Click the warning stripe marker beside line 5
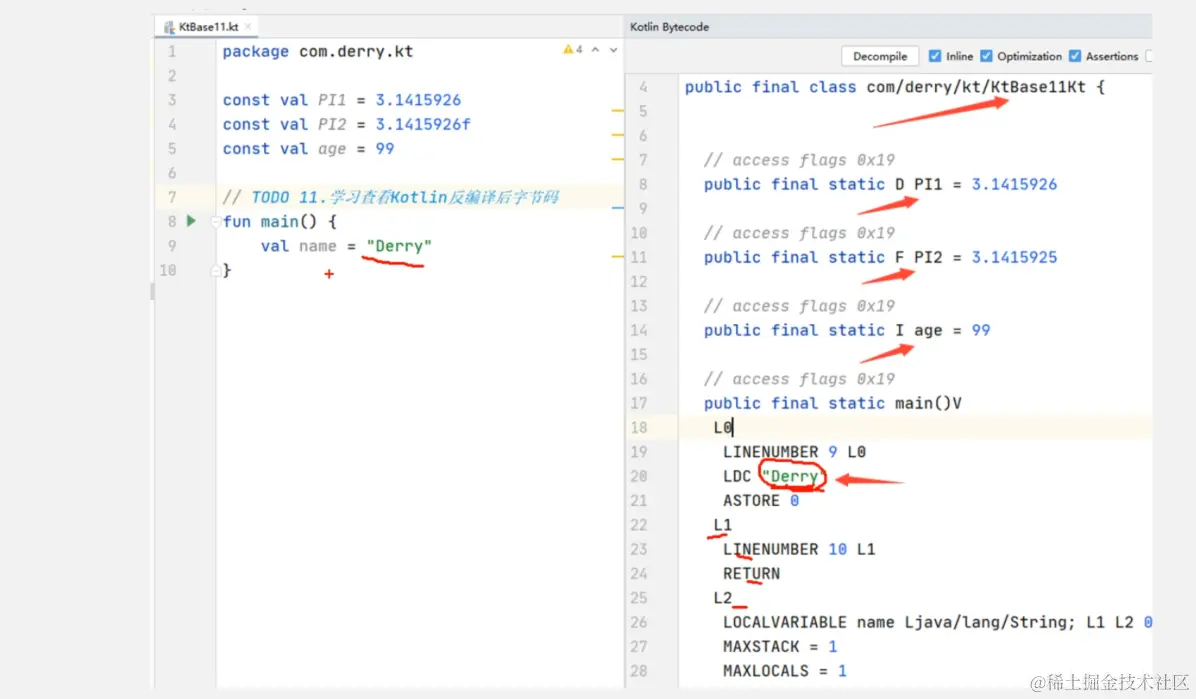This screenshot has height=699, width=1196. [618, 159]
